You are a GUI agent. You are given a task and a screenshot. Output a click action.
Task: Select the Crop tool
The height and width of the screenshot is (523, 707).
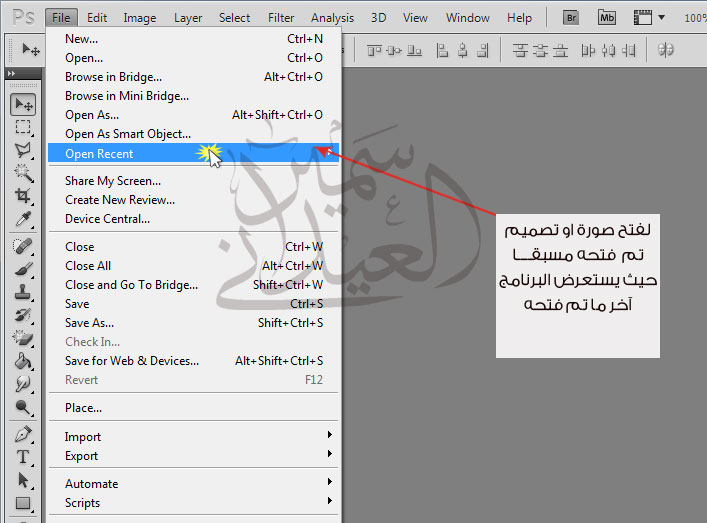23,196
